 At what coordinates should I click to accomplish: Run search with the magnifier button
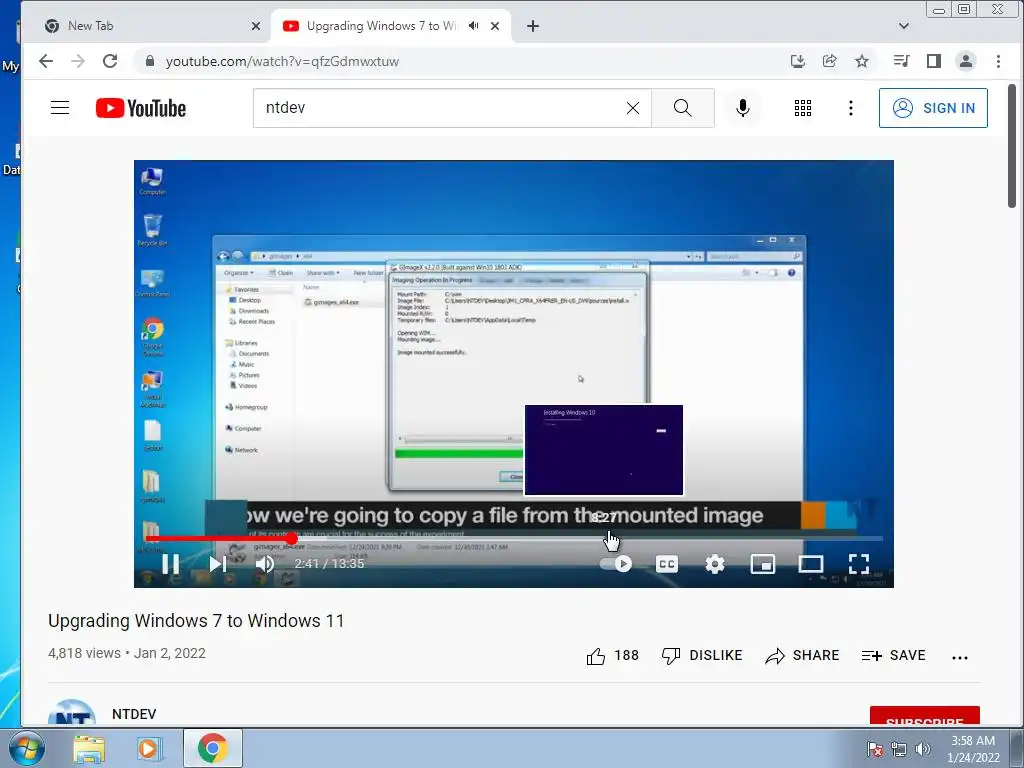(x=682, y=108)
